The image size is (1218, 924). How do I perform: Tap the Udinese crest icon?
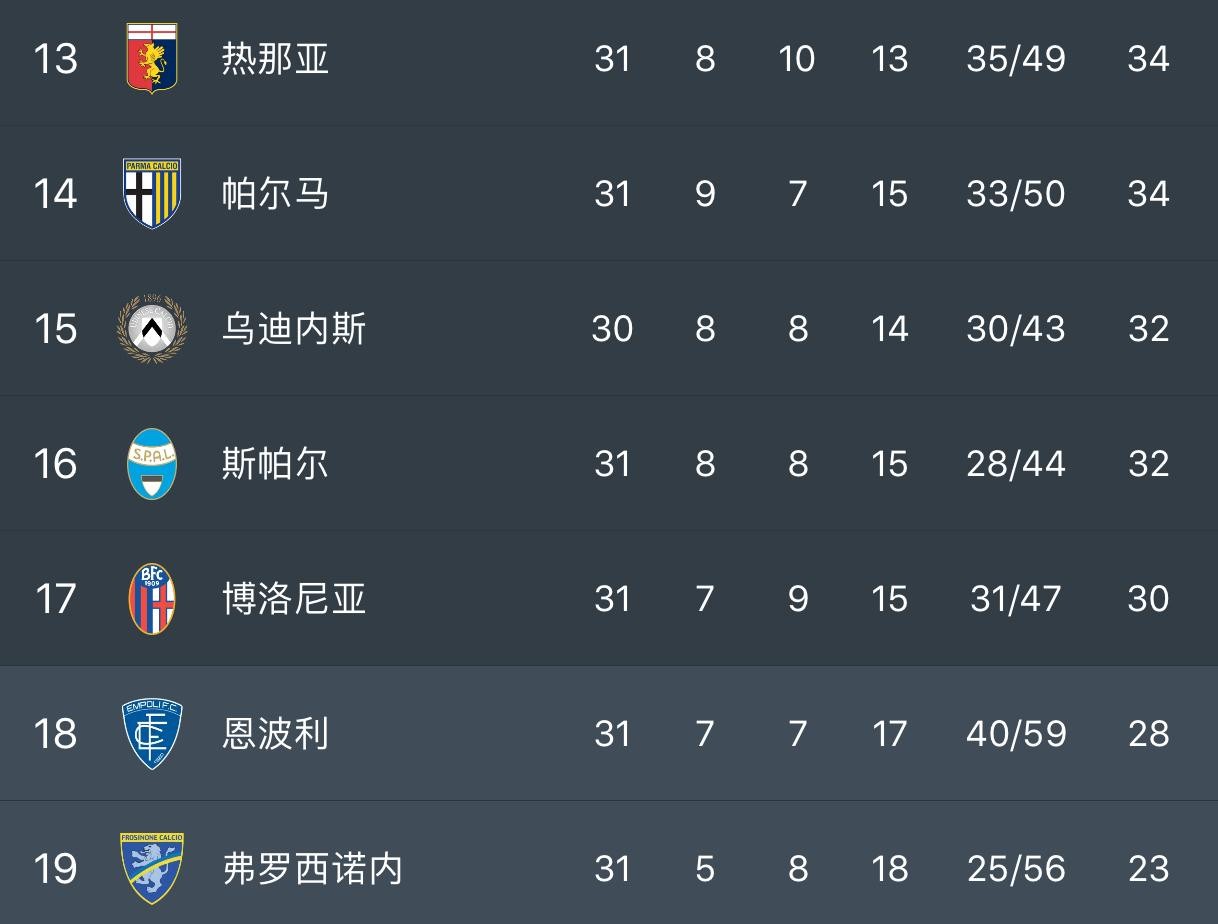coord(152,328)
